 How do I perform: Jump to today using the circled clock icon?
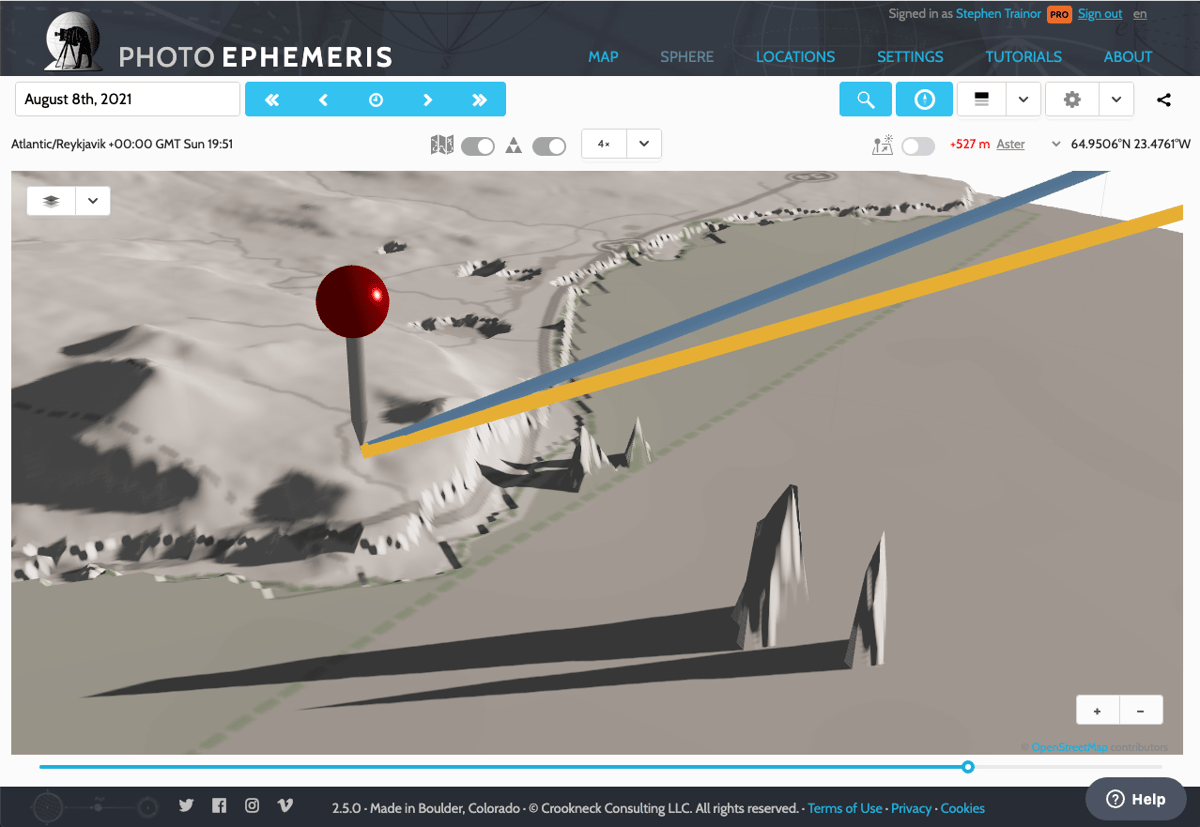point(375,99)
